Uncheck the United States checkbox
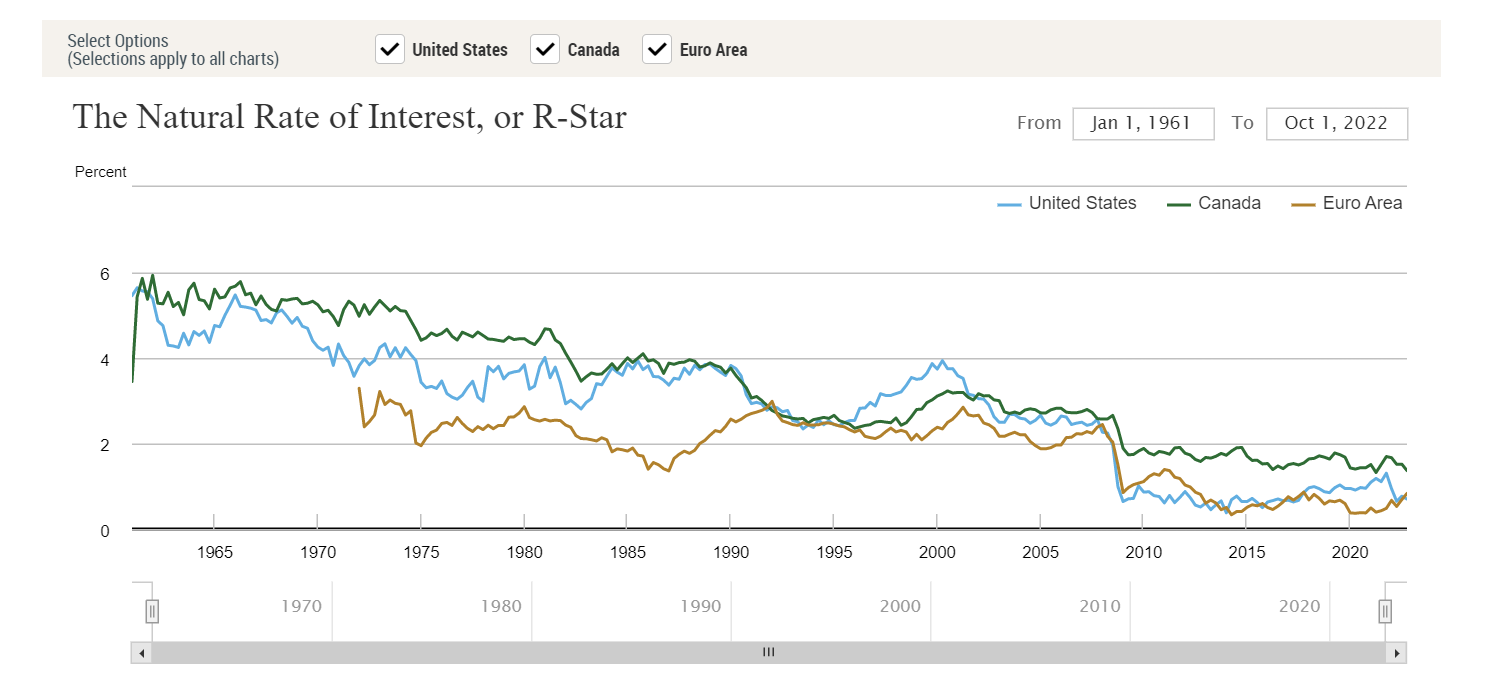Viewport: 1494px width, 688px height. pyautogui.click(x=390, y=49)
